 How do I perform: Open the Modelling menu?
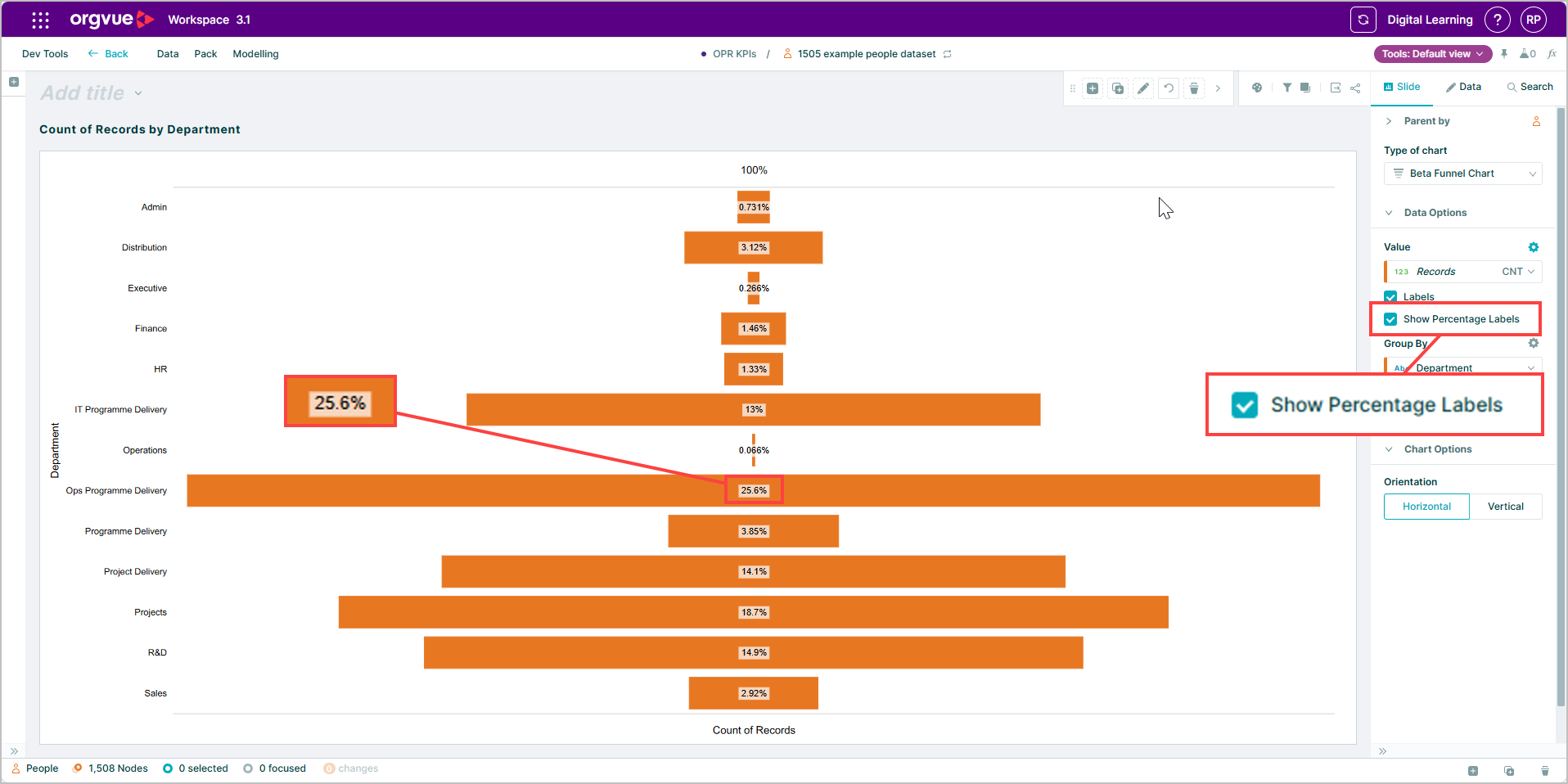[x=255, y=54]
